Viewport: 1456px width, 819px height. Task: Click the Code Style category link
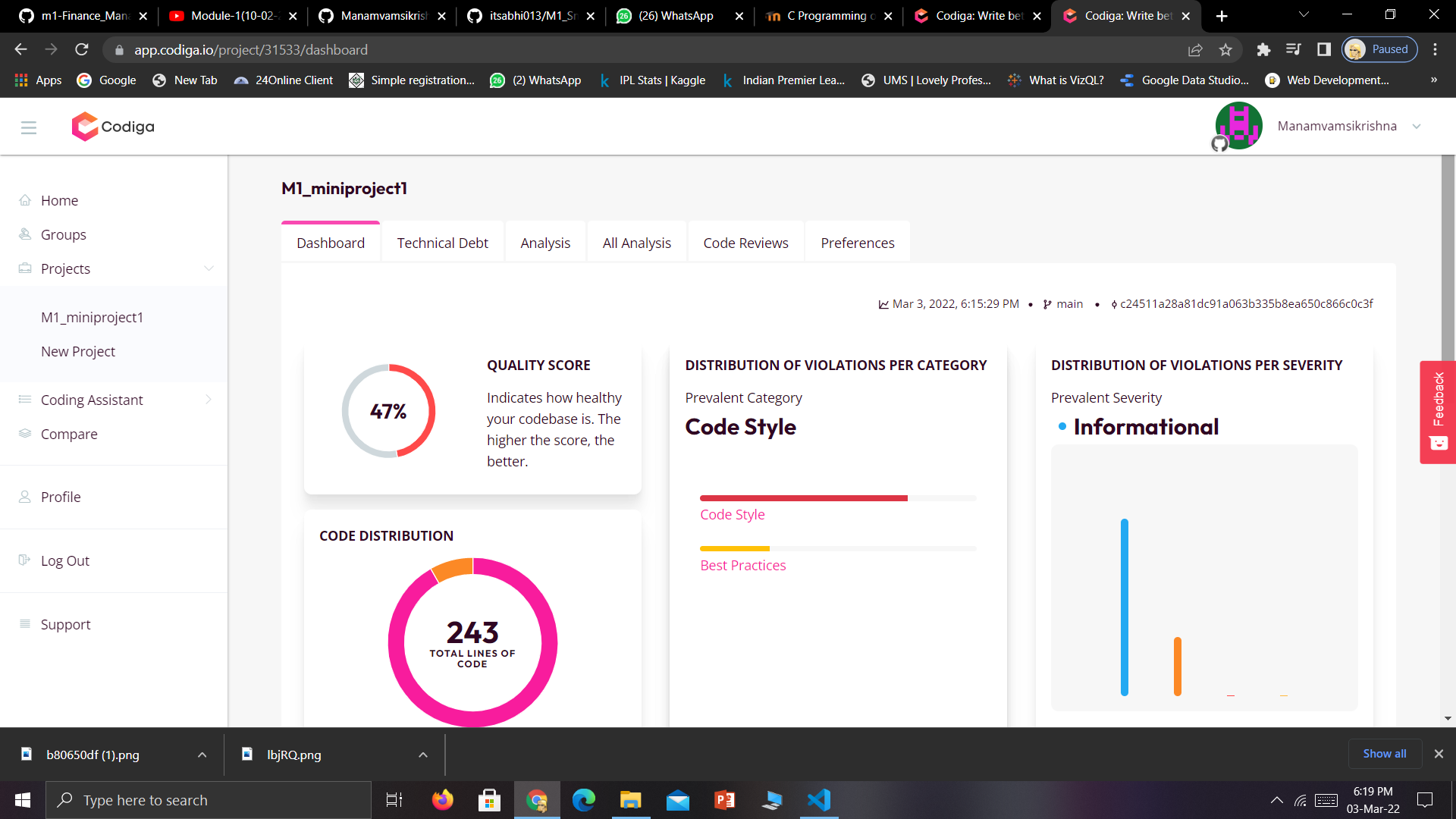click(x=733, y=515)
